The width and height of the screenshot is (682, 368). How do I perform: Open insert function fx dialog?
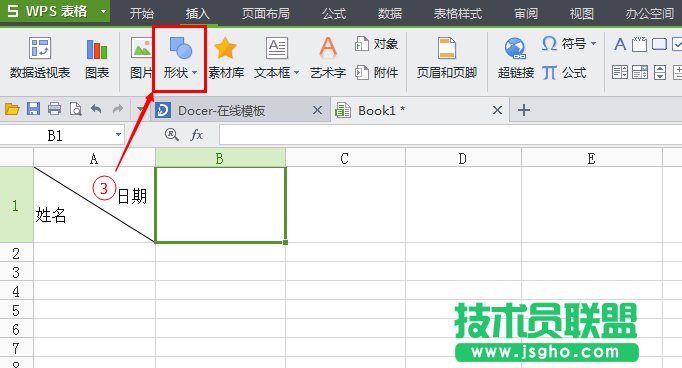(x=197, y=135)
